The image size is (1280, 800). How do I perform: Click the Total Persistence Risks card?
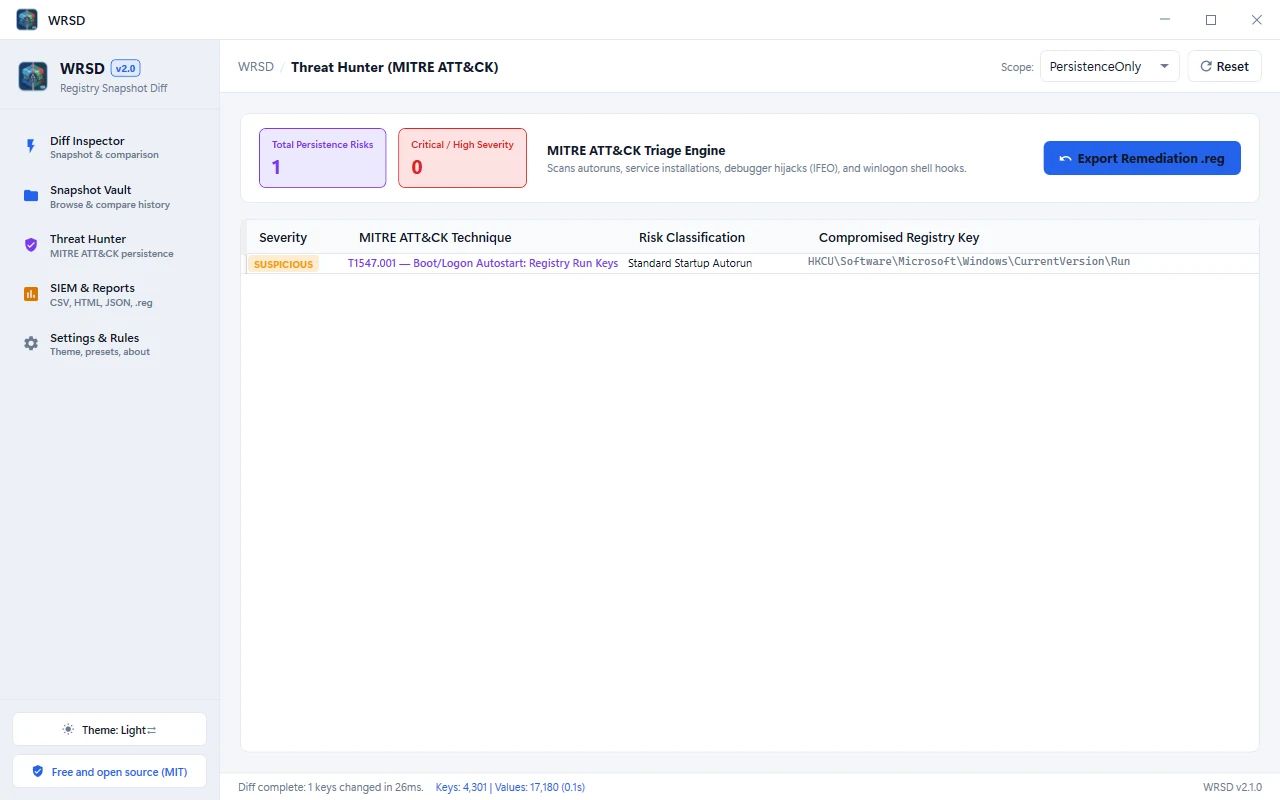tap(322, 158)
